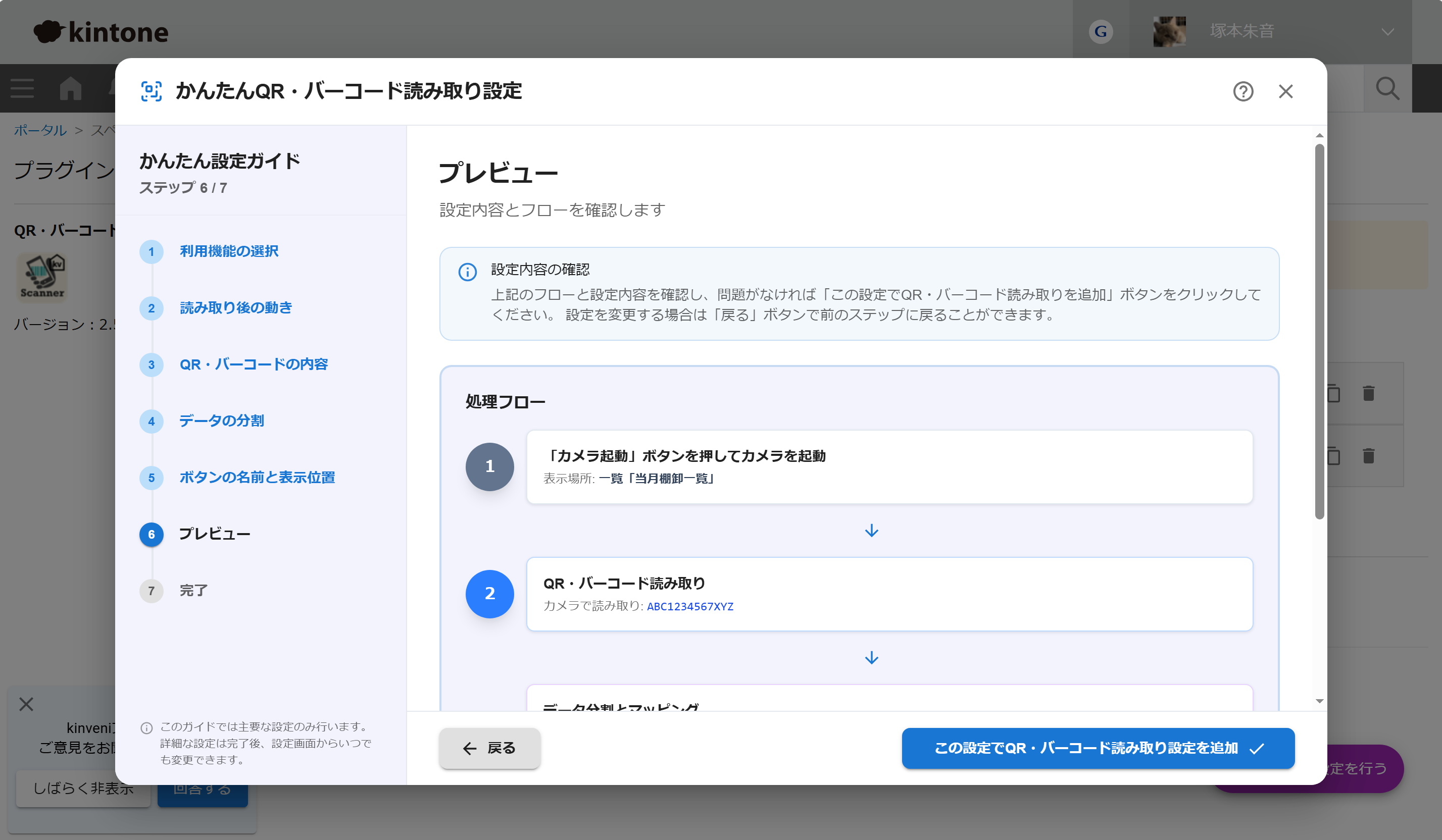Click the ABC1234567XYZ sample value

point(689,606)
